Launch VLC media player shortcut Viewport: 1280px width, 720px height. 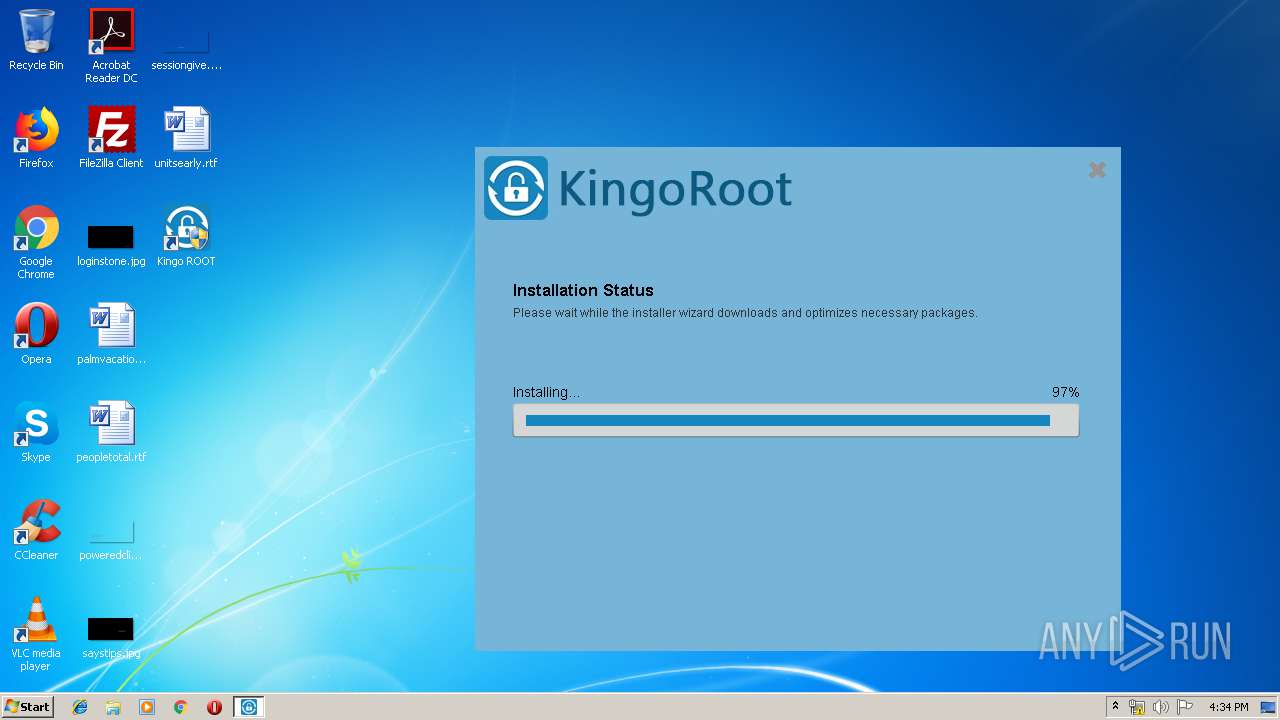[36, 634]
